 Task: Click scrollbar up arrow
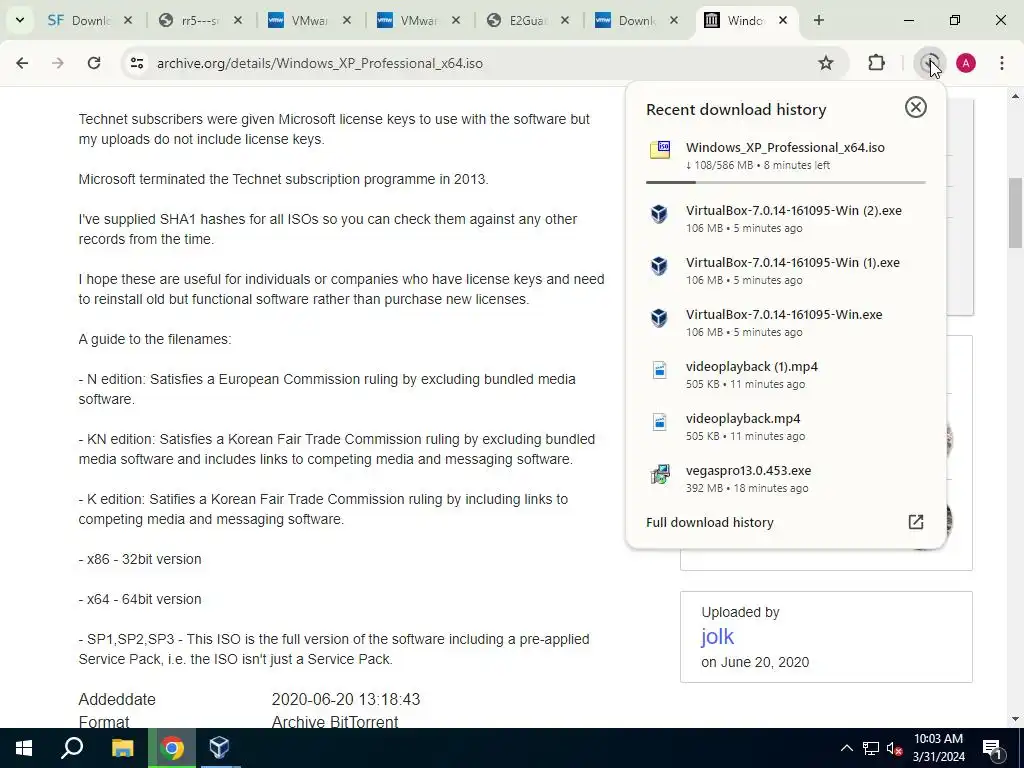(1015, 97)
